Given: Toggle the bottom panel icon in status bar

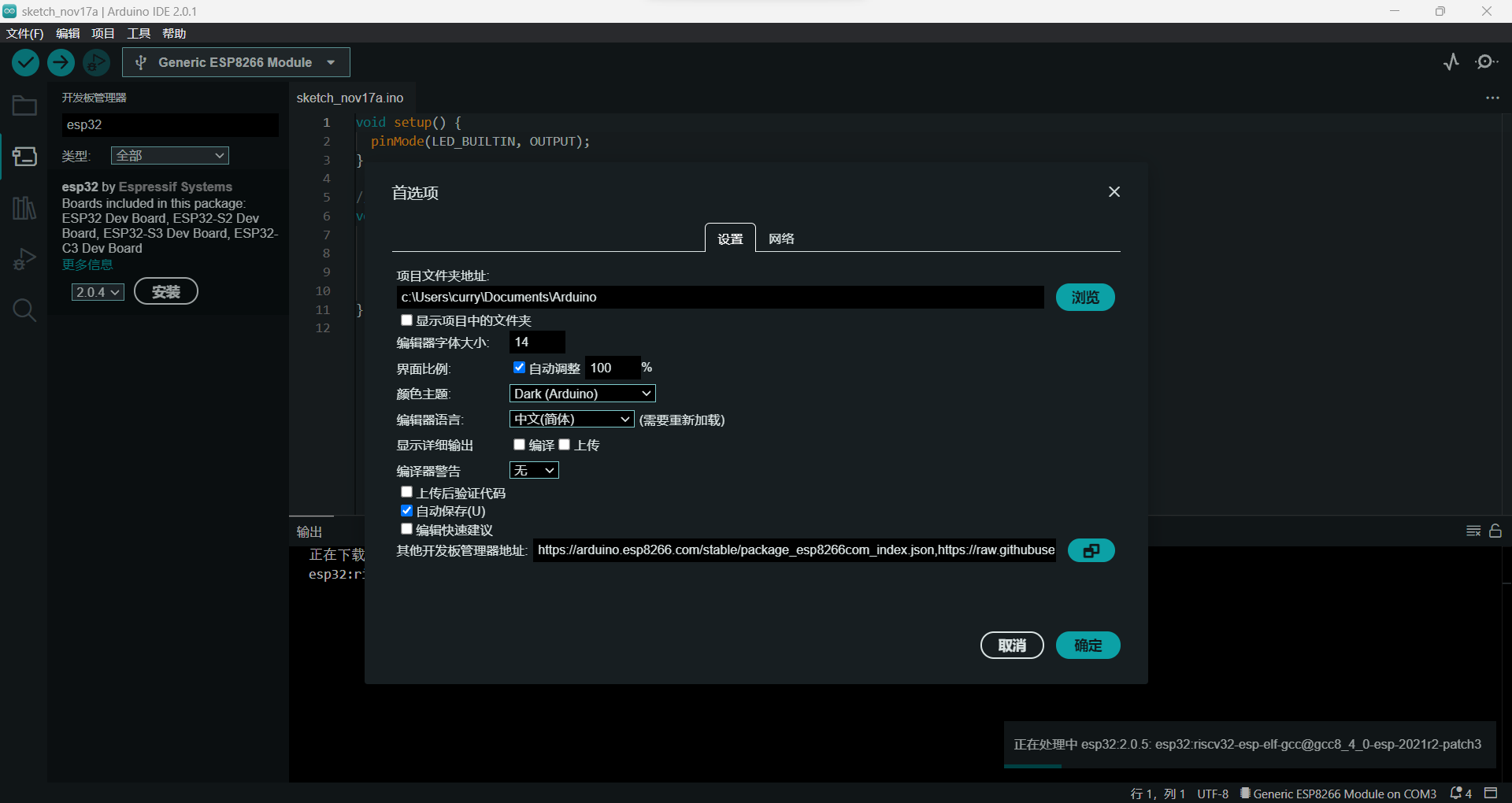Looking at the screenshot, I should [1491, 793].
